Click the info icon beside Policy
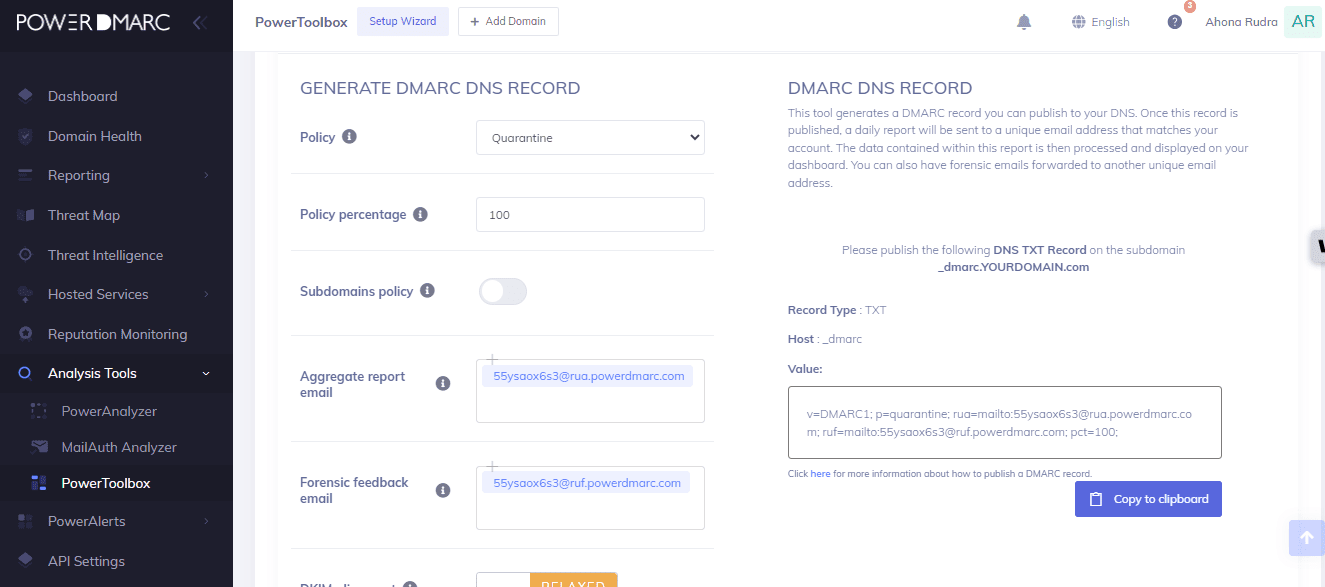The height and width of the screenshot is (587, 1325). (349, 137)
